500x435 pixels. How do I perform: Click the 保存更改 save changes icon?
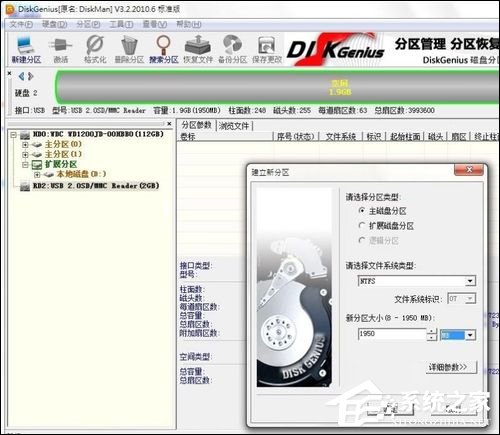[x=267, y=50]
